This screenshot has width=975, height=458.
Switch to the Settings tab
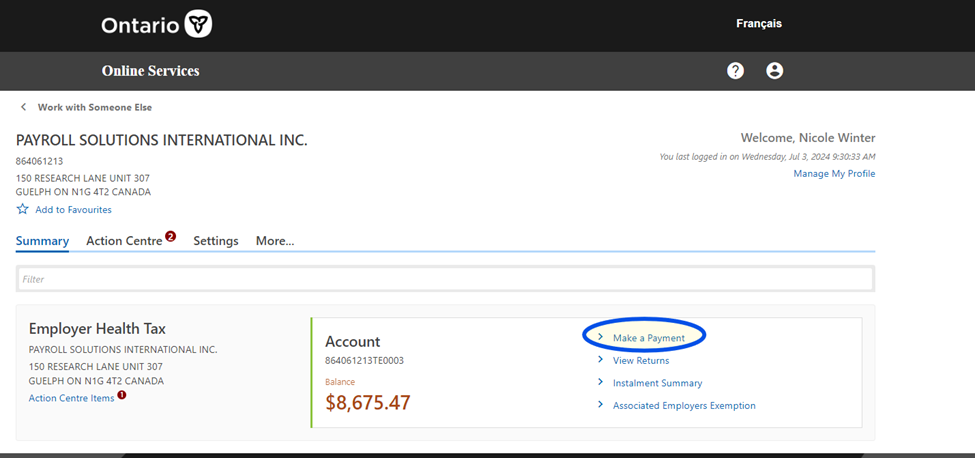click(x=215, y=241)
